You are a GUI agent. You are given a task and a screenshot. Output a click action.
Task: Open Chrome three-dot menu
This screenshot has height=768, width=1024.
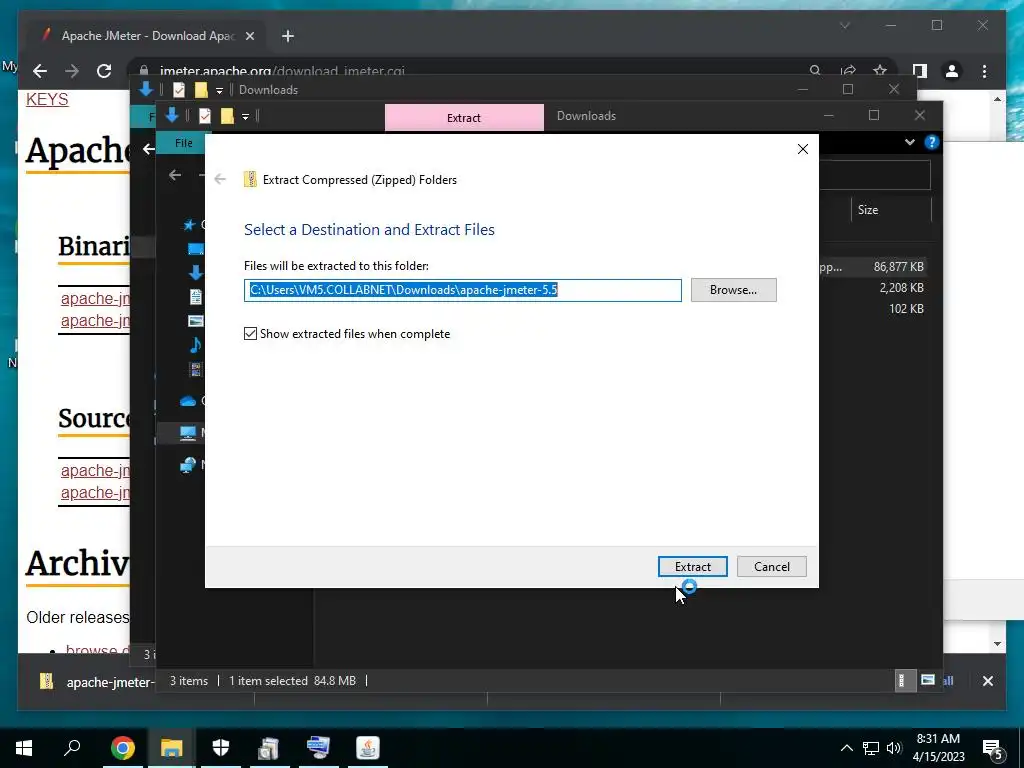pos(984,71)
